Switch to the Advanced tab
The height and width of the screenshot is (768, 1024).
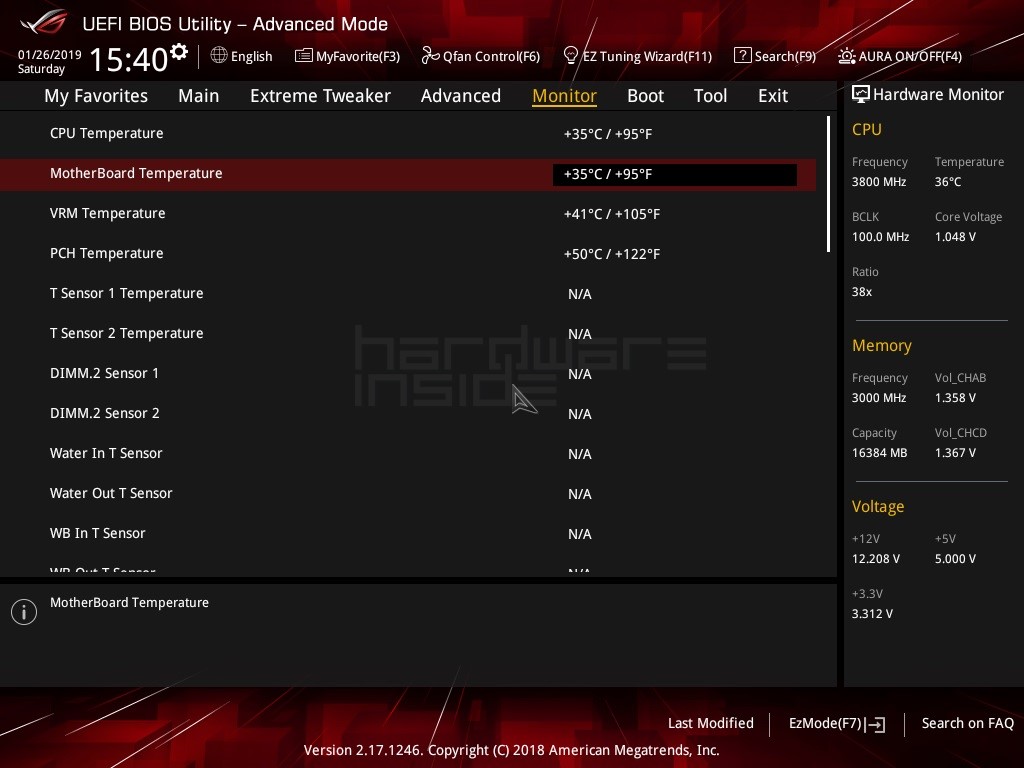pos(460,96)
